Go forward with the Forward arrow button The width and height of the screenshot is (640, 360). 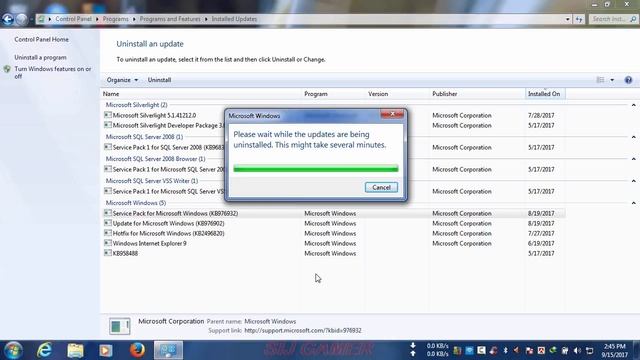tap(22, 19)
